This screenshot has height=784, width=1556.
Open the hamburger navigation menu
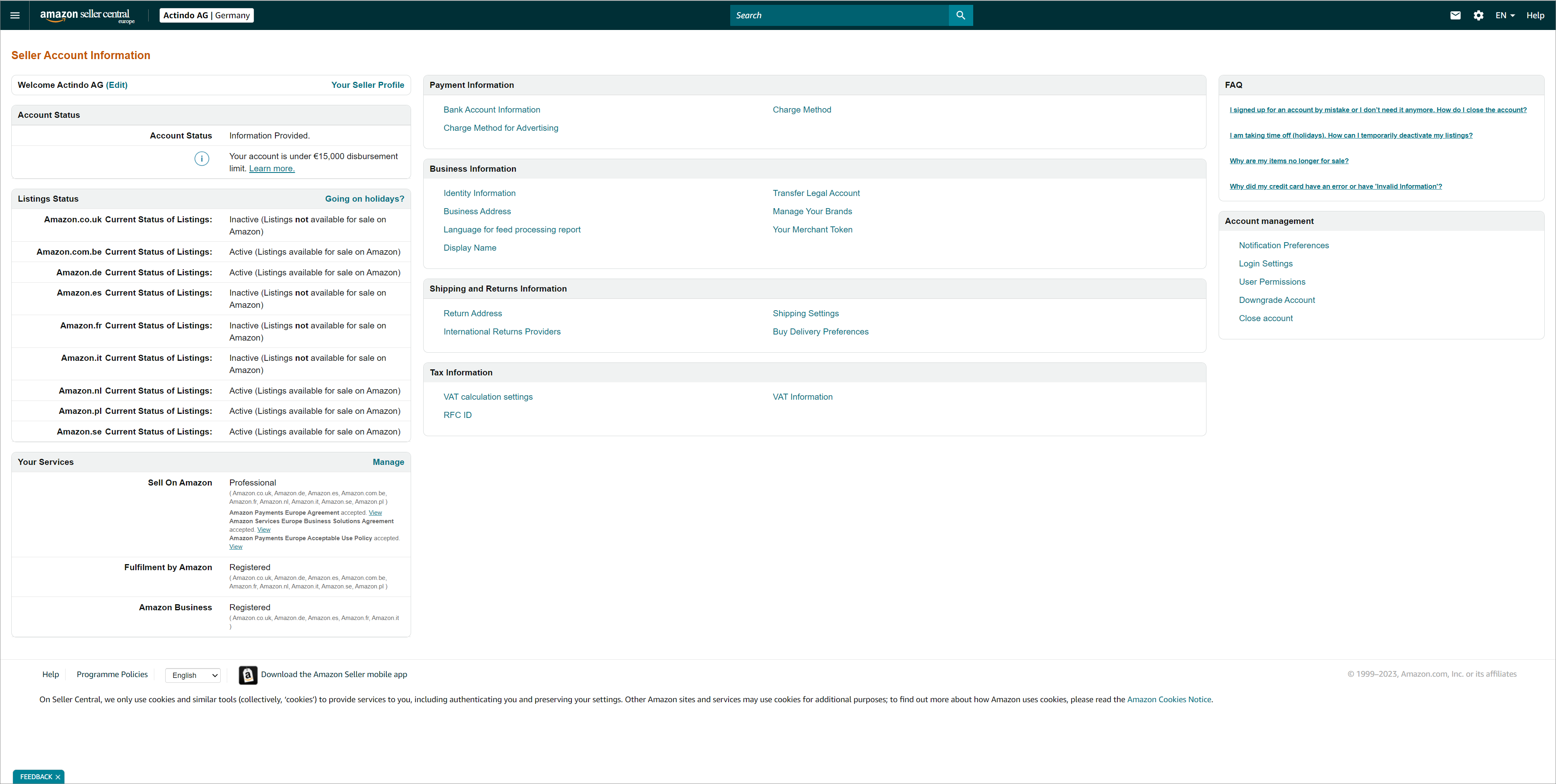click(15, 16)
